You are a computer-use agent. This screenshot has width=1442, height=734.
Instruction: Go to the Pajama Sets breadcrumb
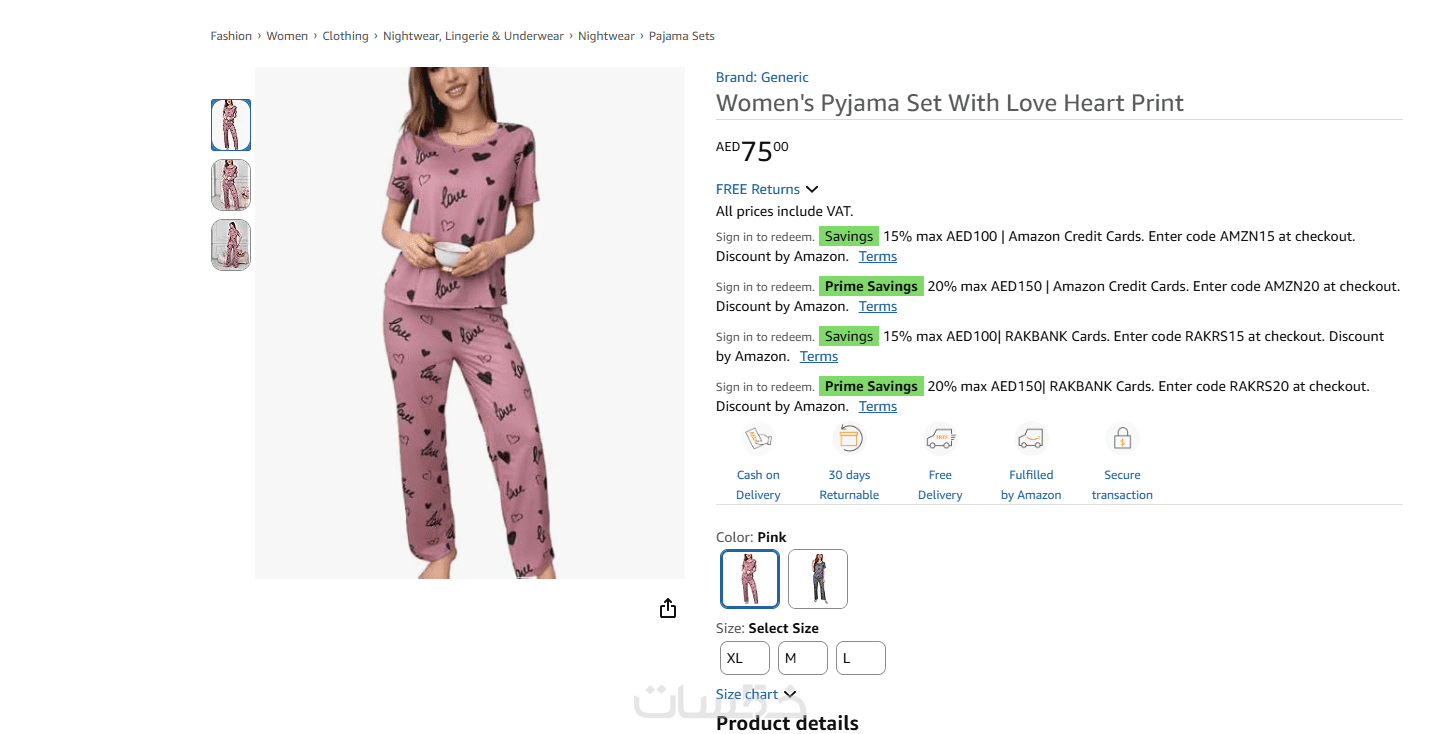[x=682, y=36]
